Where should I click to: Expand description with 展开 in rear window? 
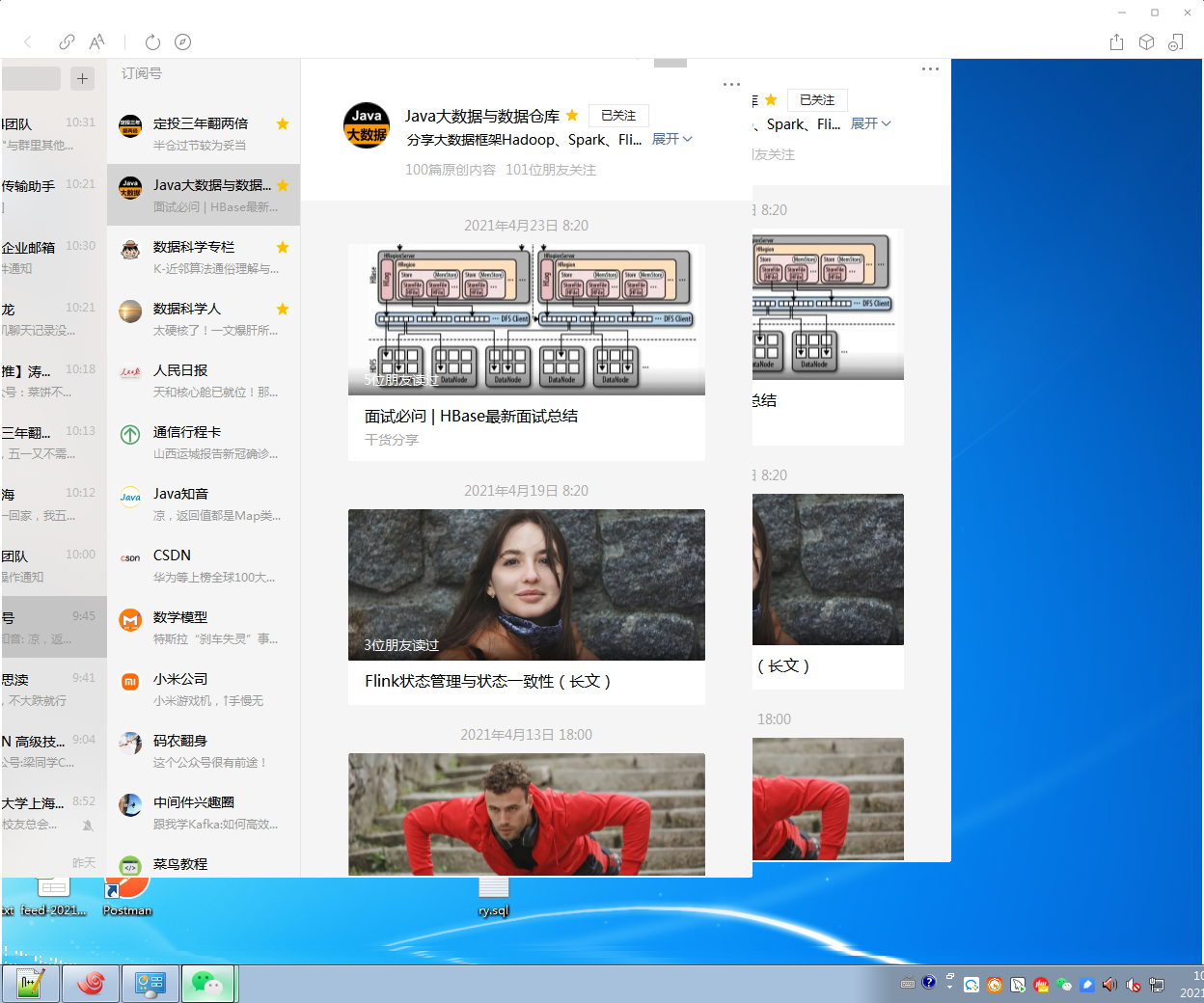(x=871, y=123)
